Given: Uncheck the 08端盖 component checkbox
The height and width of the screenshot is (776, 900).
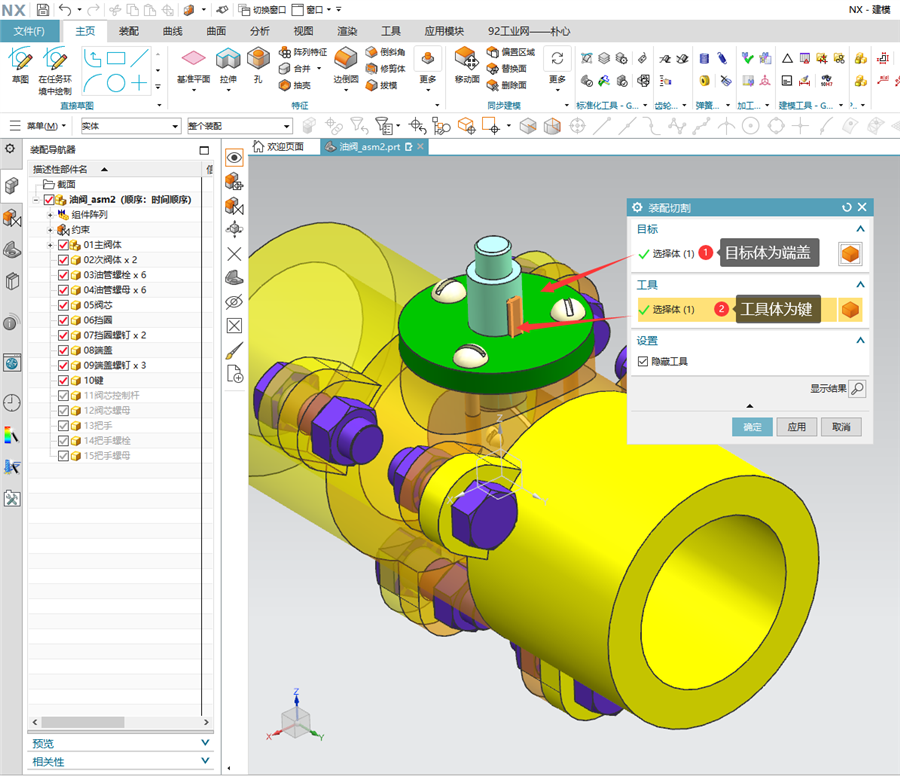Looking at the screenshot, I should coord(63,350).
